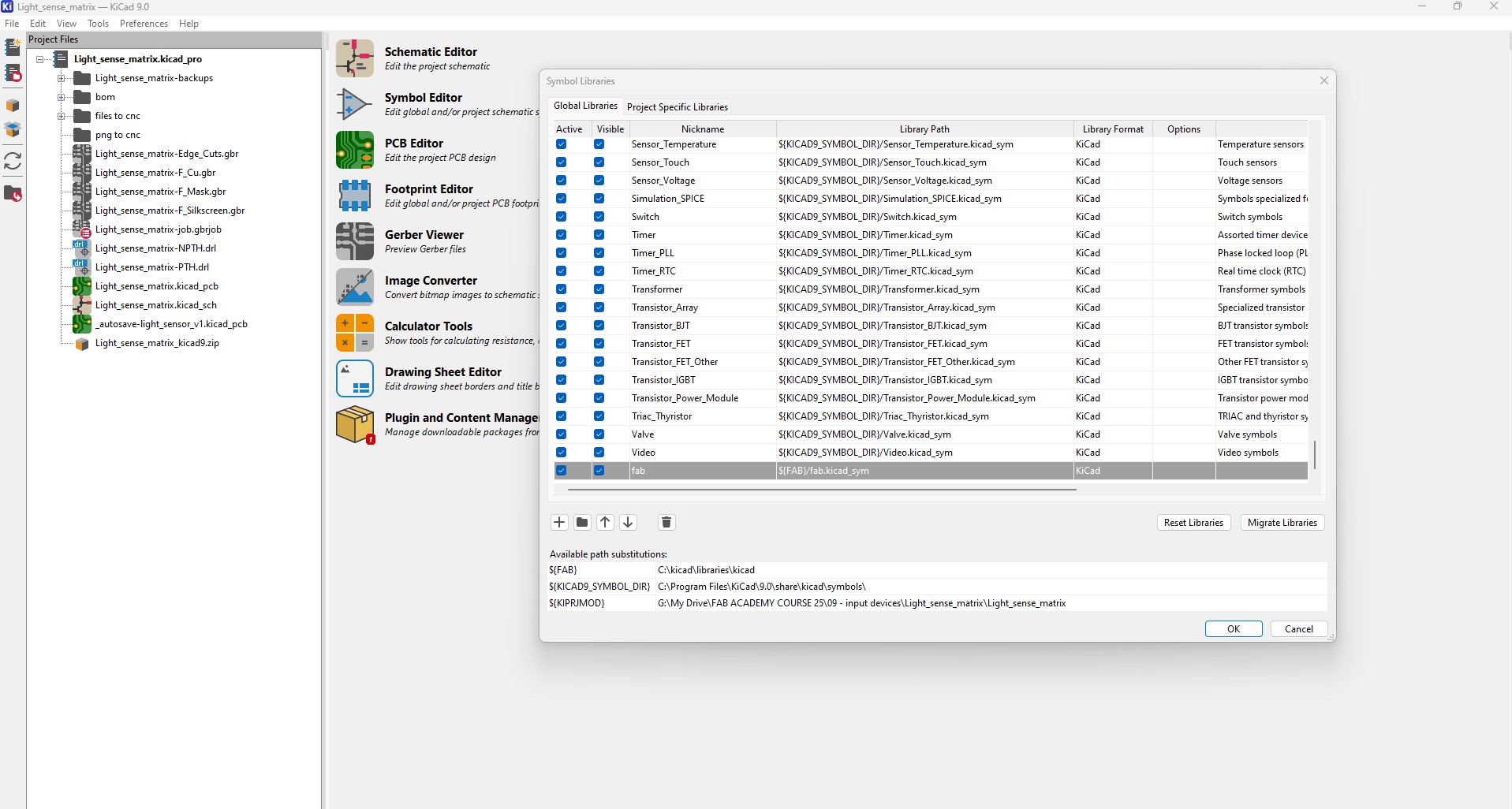
Task: Open the Footprint Editor launcher icon
Action: (355, 196)
